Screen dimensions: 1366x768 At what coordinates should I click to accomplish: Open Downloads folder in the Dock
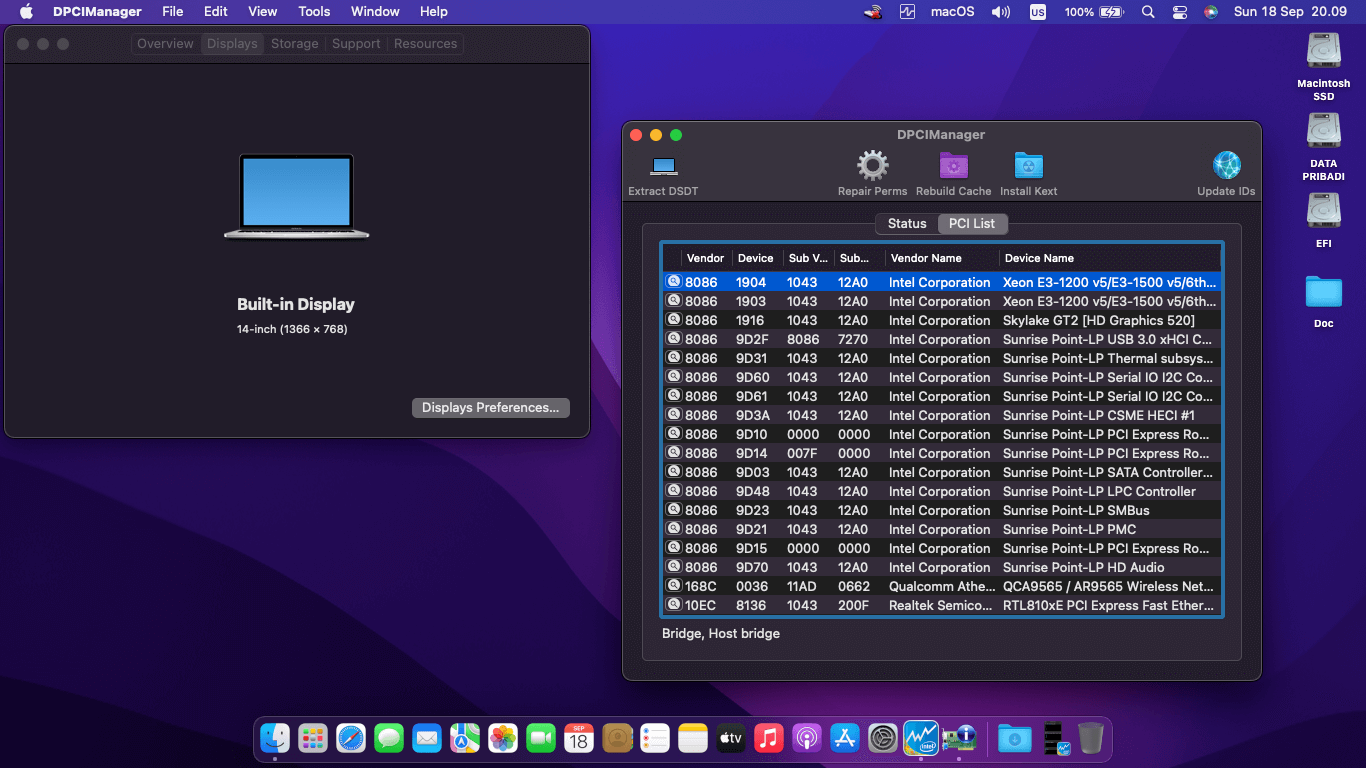pos(1015,738)
